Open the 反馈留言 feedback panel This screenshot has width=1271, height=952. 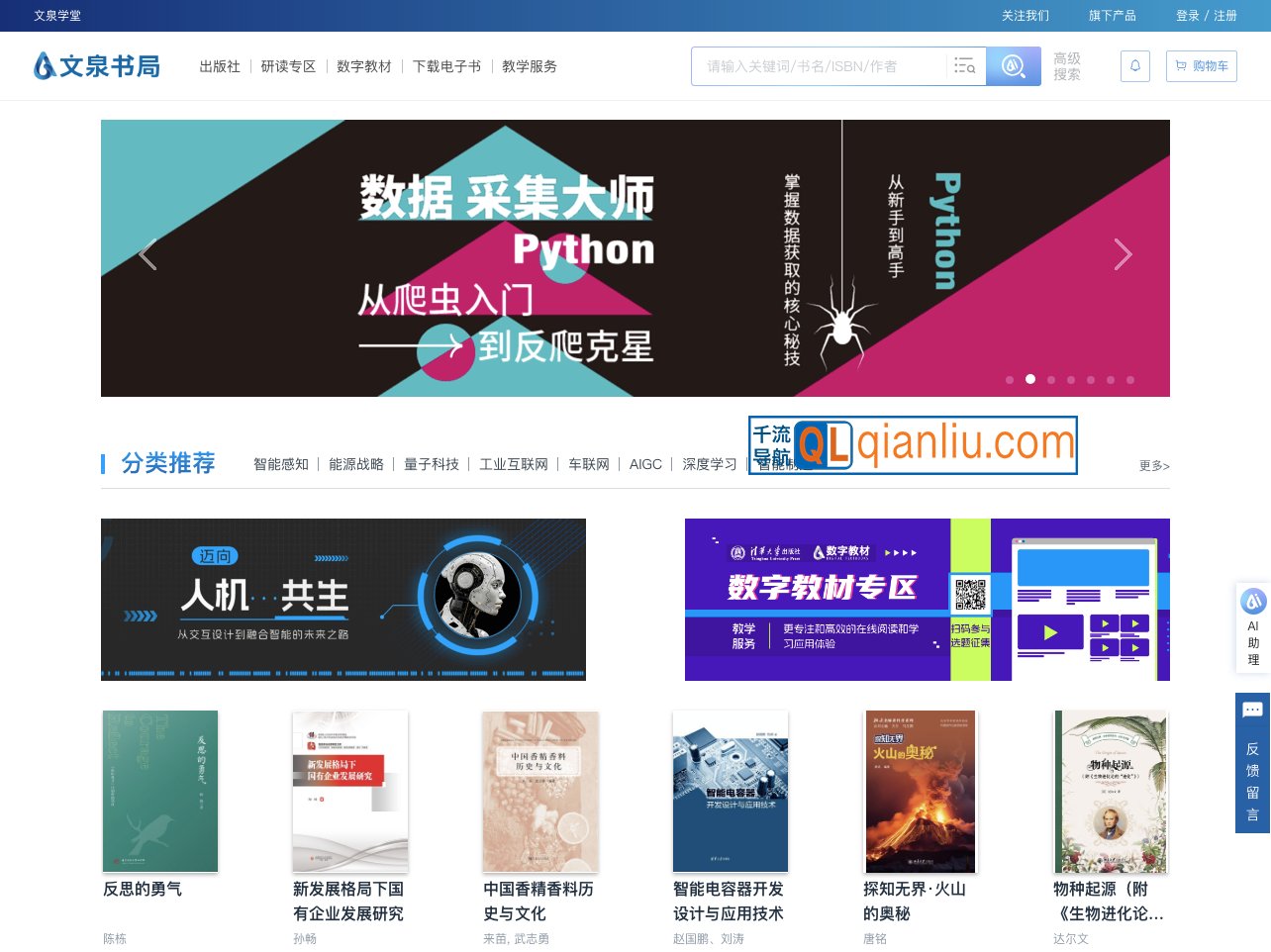pos(1252,763)
